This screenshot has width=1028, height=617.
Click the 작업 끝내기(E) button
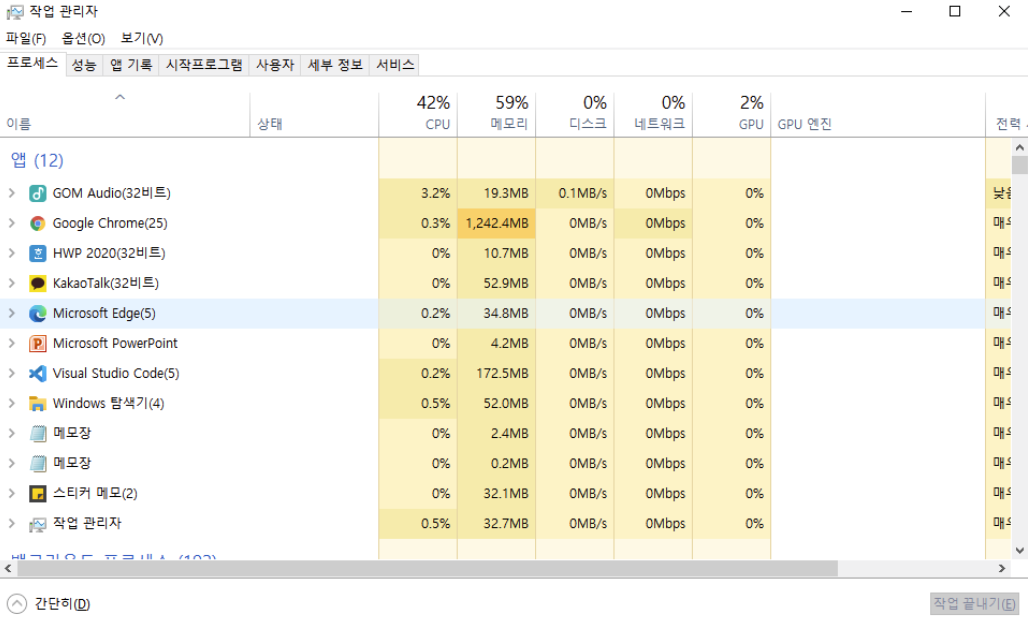(x=976, y=603)
